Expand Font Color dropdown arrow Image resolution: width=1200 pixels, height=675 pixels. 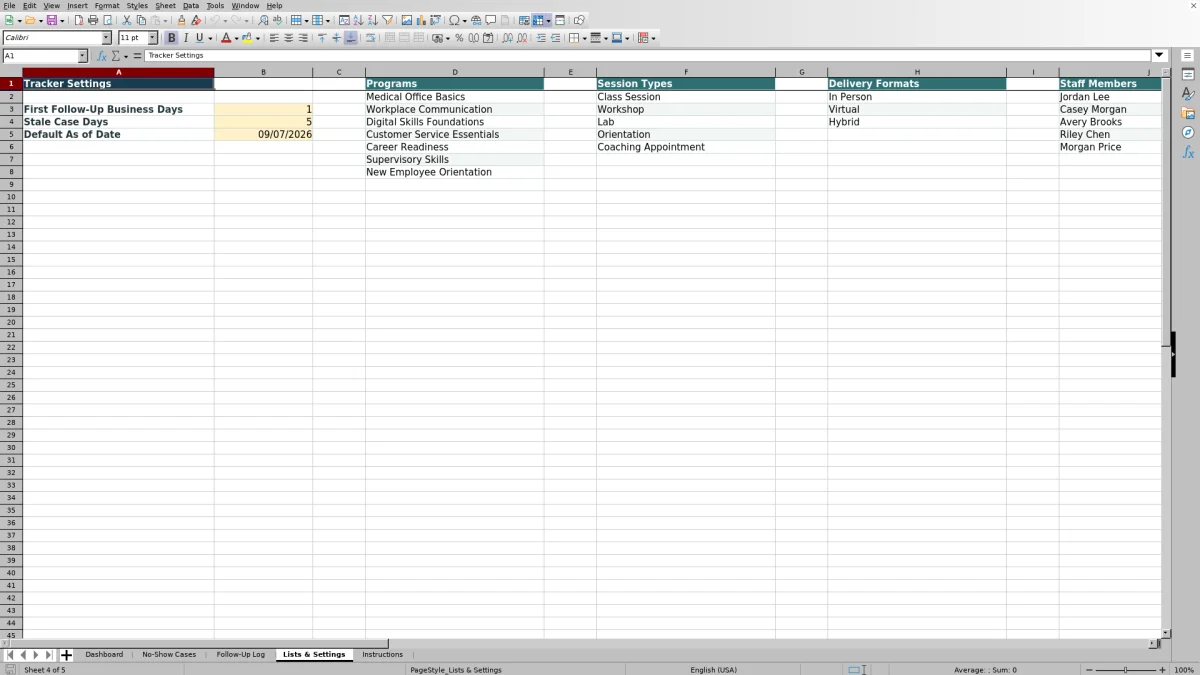(236, 38)
